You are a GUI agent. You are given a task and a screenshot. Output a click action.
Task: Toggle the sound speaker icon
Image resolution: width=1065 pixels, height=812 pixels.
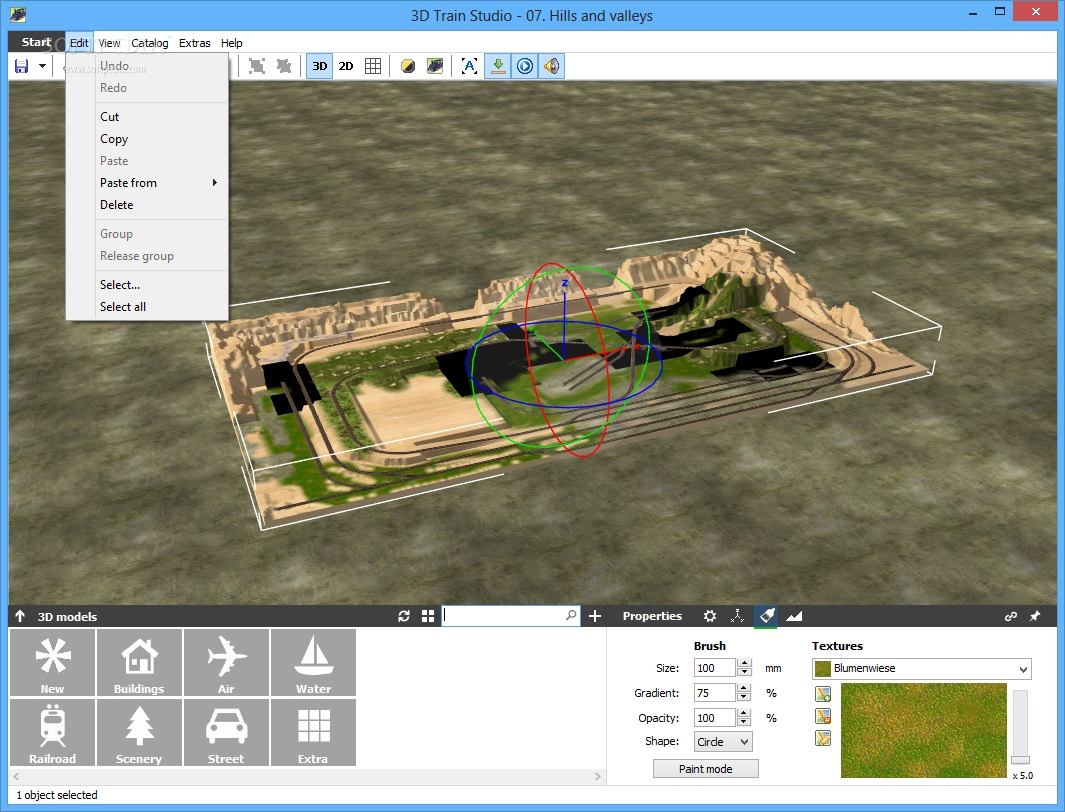pos(552,66)
